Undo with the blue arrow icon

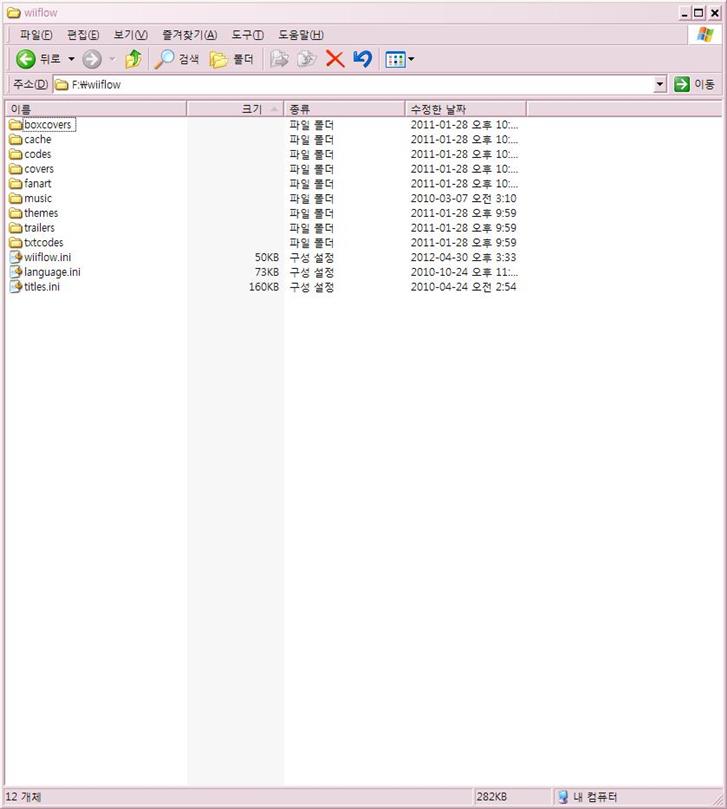pyautogui.click(x=363, y=59)
